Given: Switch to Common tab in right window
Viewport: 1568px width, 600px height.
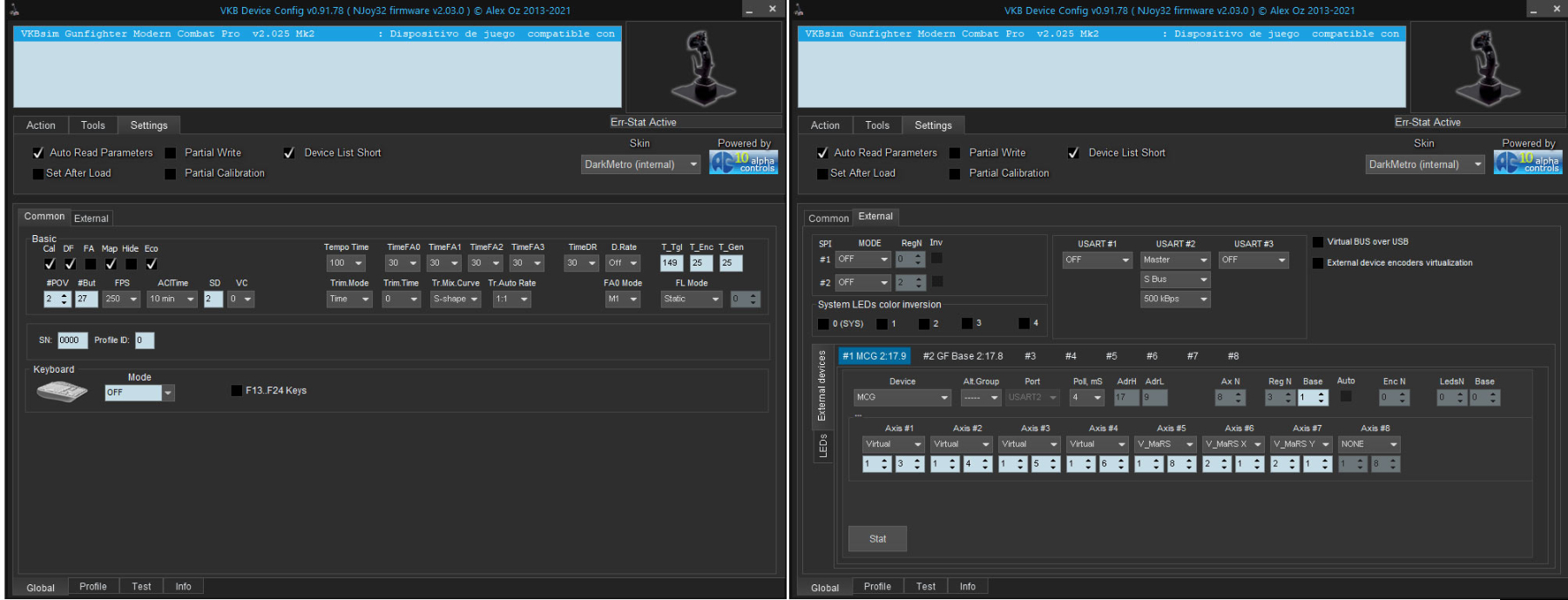Looking at the screenshot, I should (x=828, y=219).
